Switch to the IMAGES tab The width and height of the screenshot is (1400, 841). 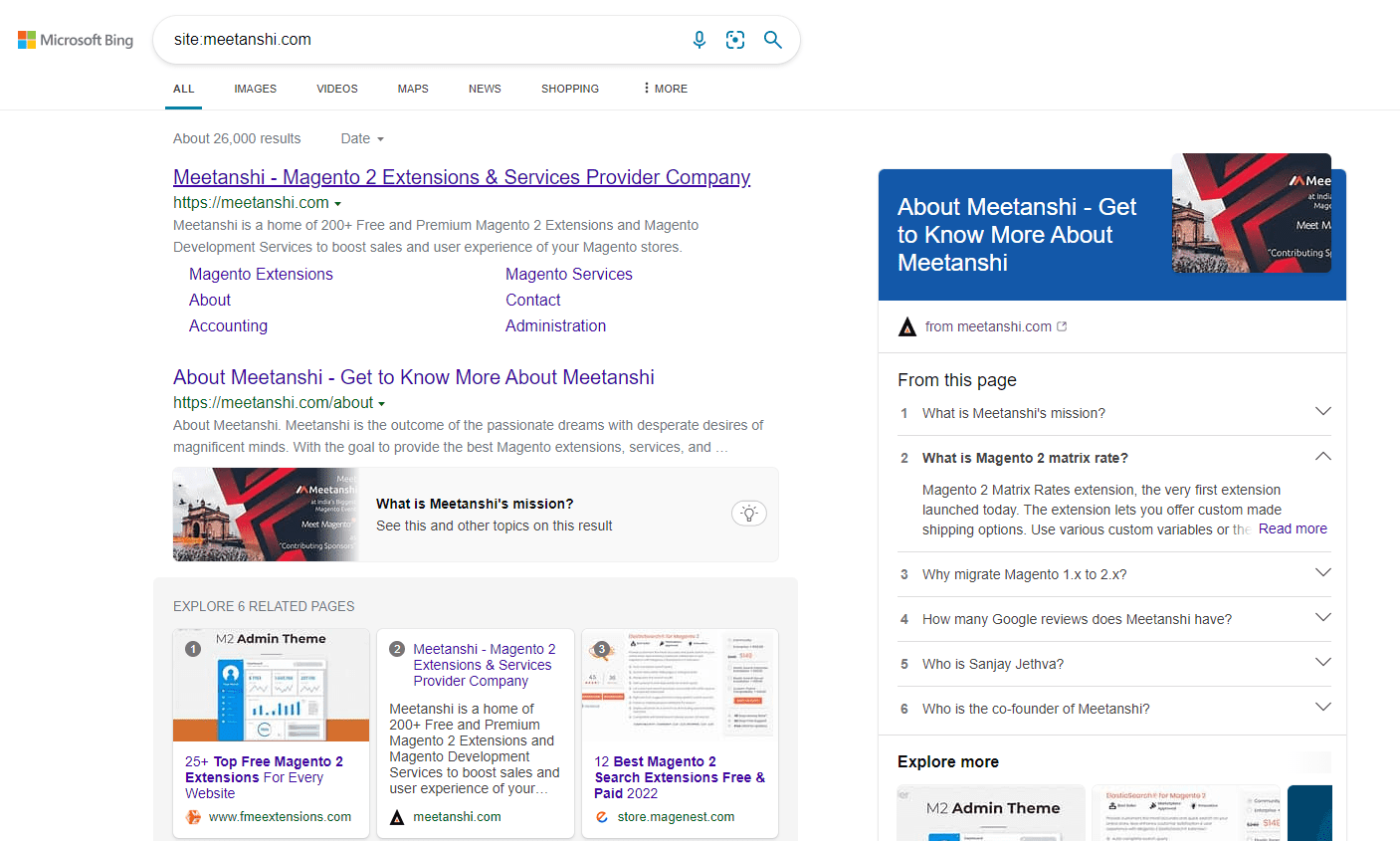click(x=255, y=89)
